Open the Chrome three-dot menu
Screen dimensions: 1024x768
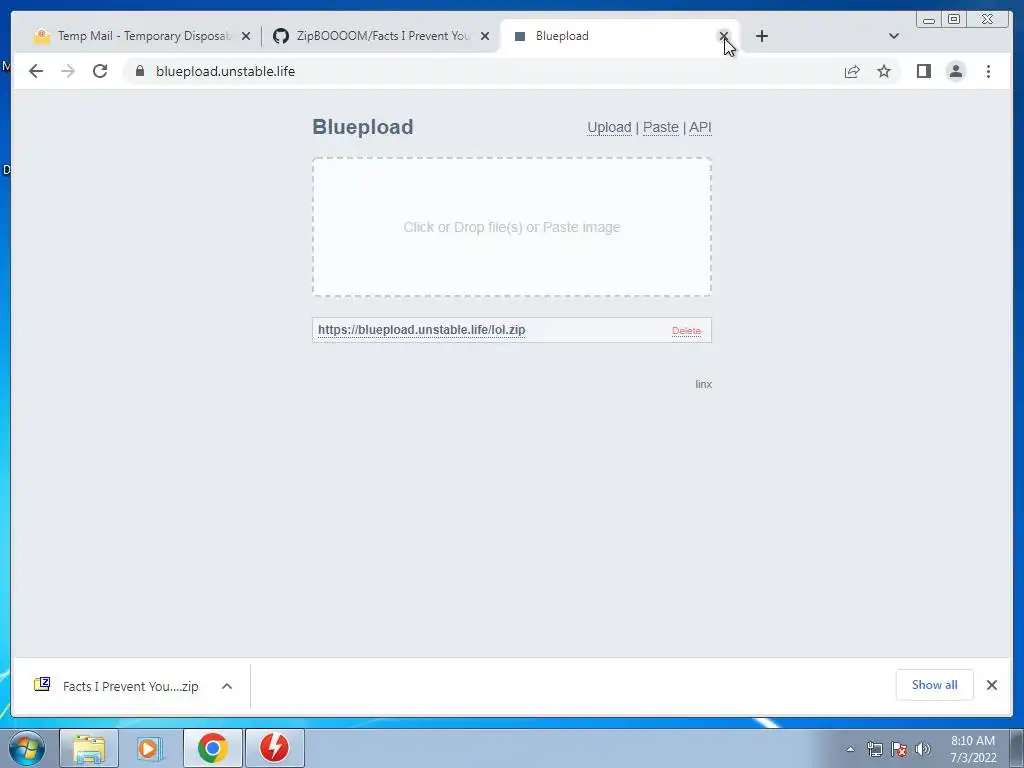tap(988, 71)
